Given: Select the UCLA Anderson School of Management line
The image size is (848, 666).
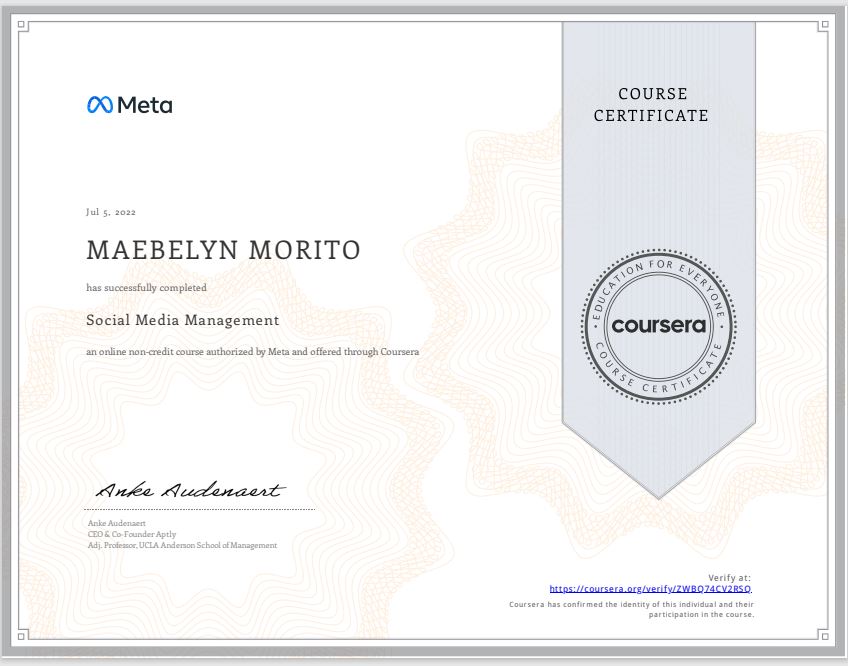Looking at the screenshot, I should point(182,545).
